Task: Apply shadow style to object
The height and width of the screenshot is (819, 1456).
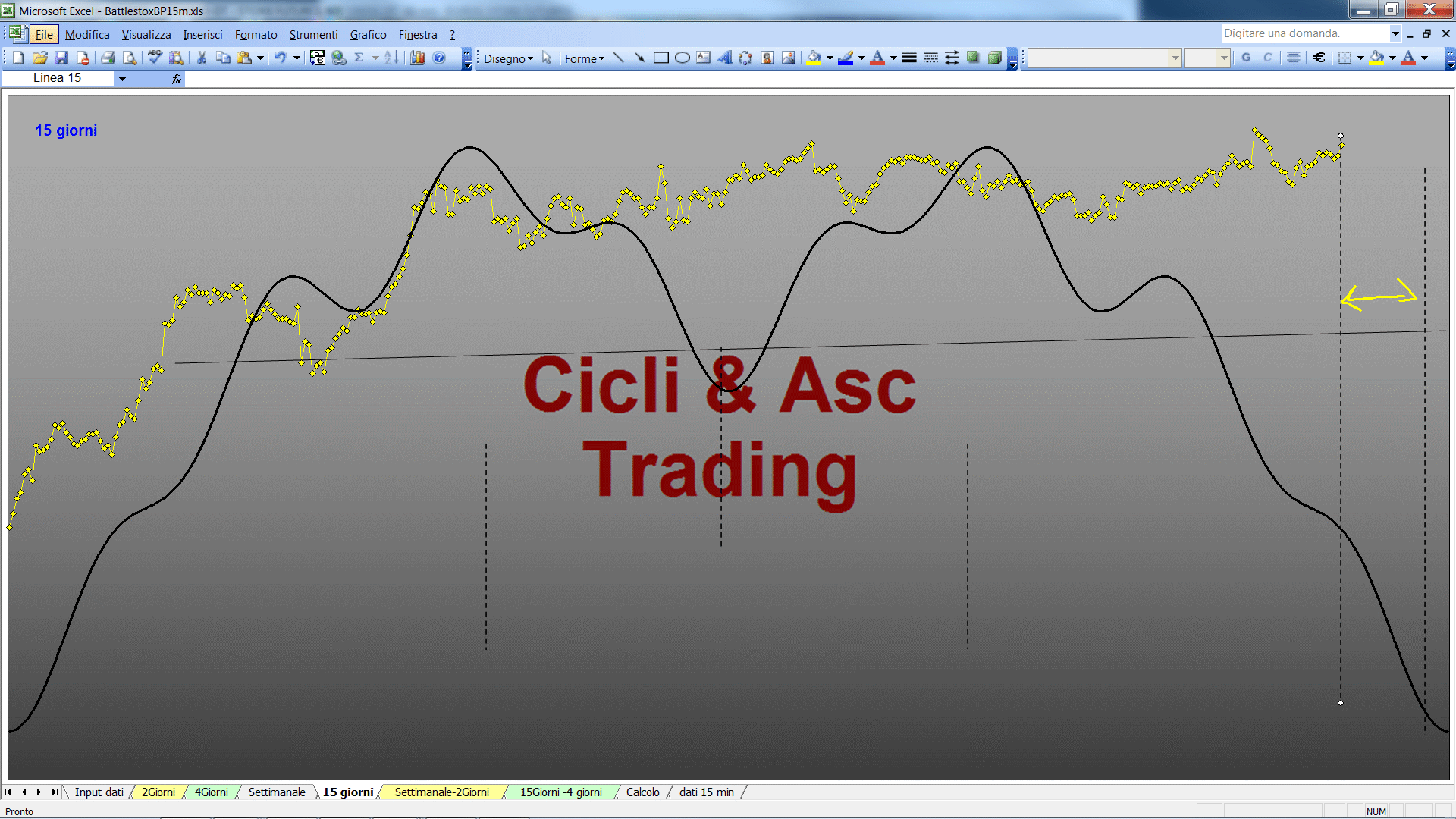Action: click(973, 58)
